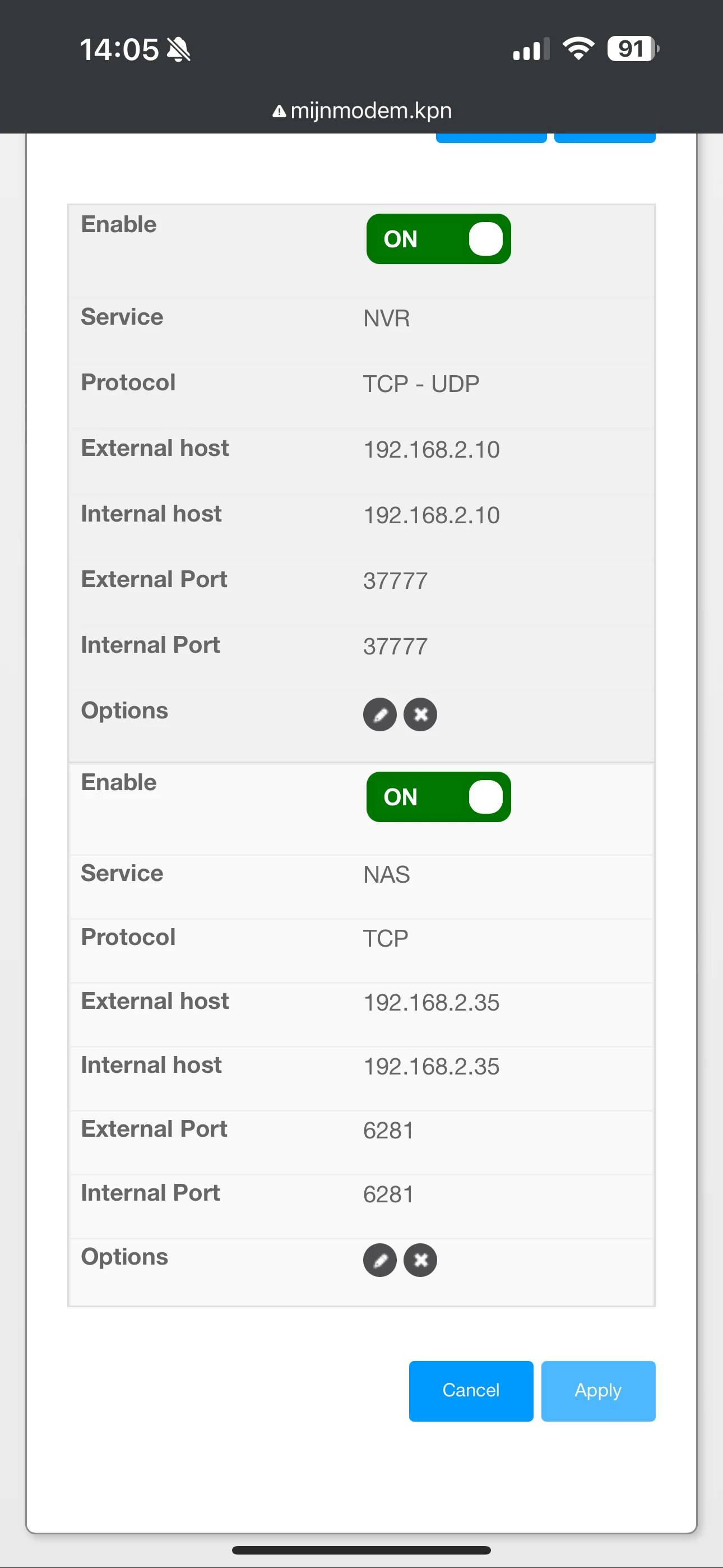Tap the silent mode bell icon
Screen dimensions: 723x1568
178,49
